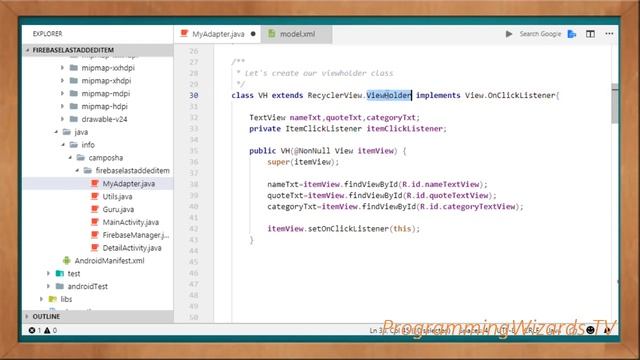Click the Android icon beside AndroidManifest.xml
The width and height of the screenshot is (640, 360).
[67, 260]
